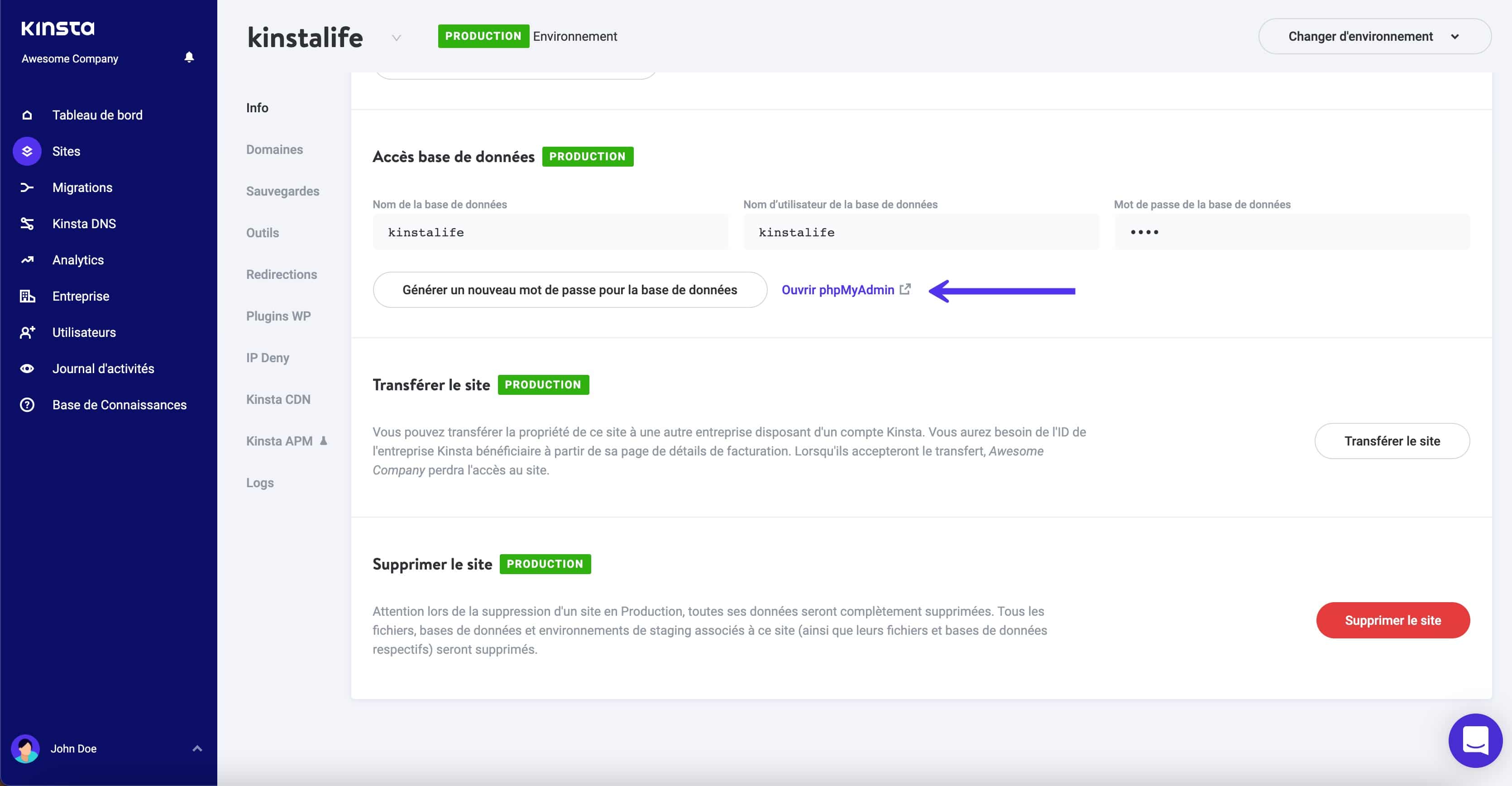Click the Journal d'activités eye icon

27,369
